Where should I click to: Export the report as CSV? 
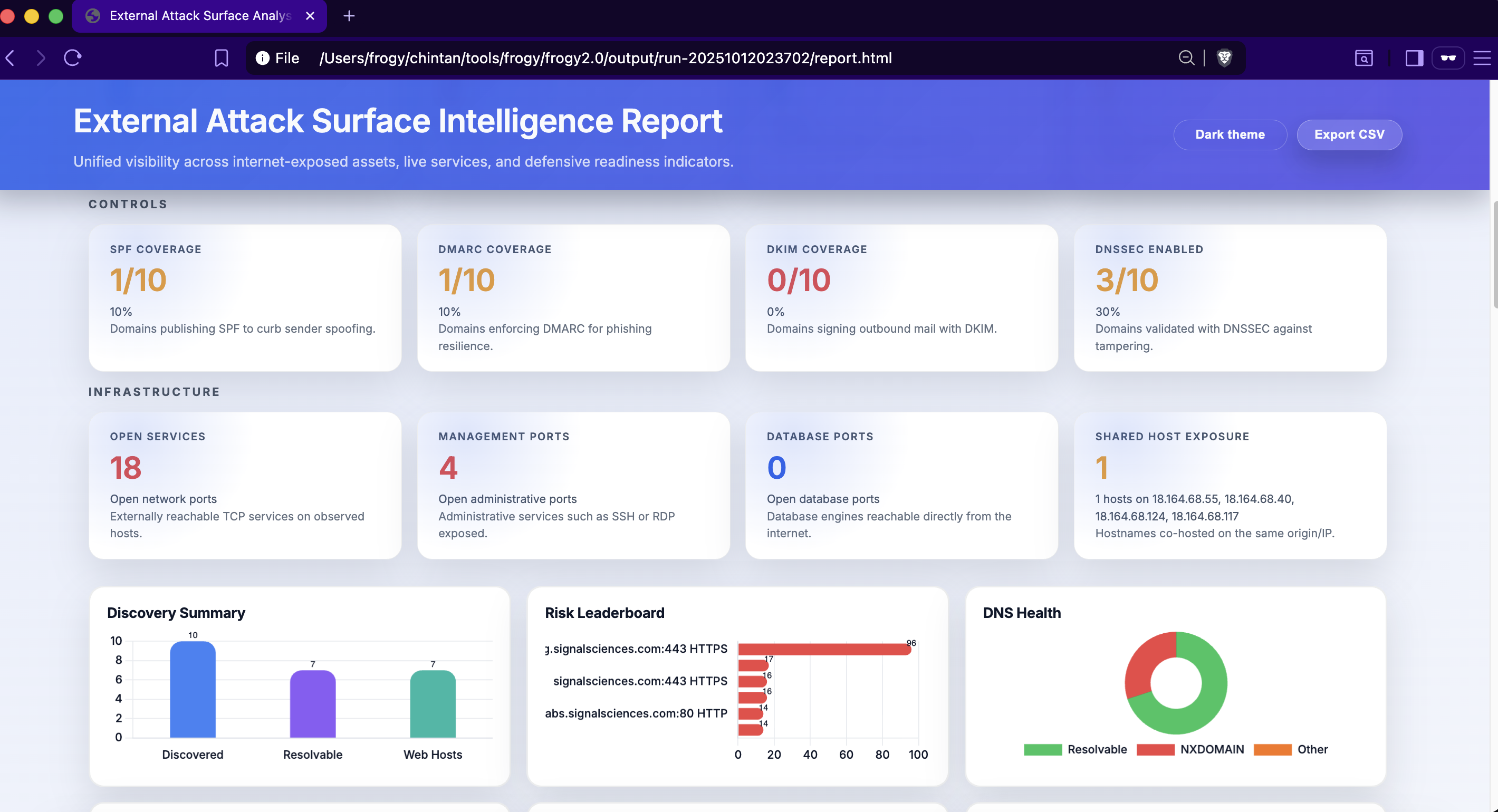point(1349,135)
